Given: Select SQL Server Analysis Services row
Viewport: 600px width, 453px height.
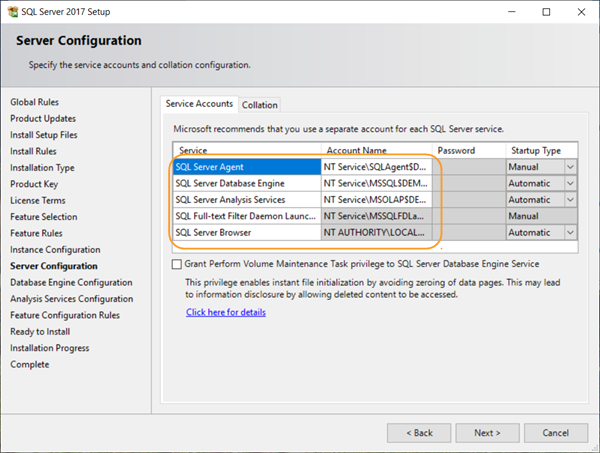Looking at the screenshot, I should coord(245,199).
